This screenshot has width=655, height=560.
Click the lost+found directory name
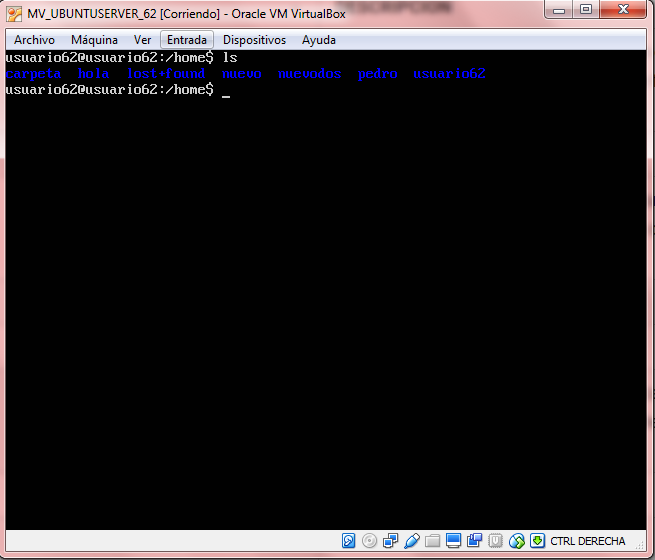[166, 73]
